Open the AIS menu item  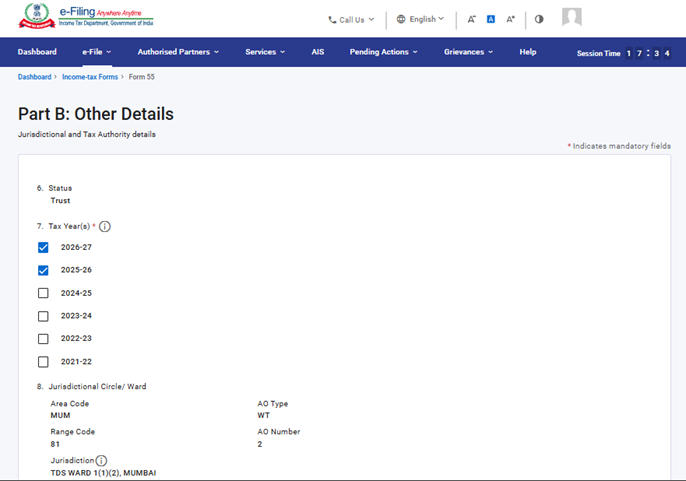pos(317,52)
